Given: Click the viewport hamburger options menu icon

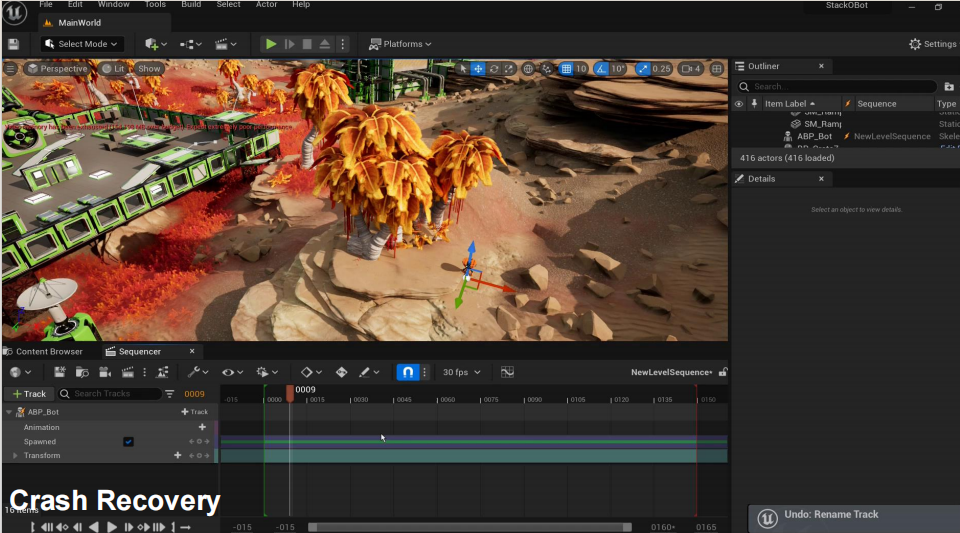Looking at the screenshot, I should (11, 69).
